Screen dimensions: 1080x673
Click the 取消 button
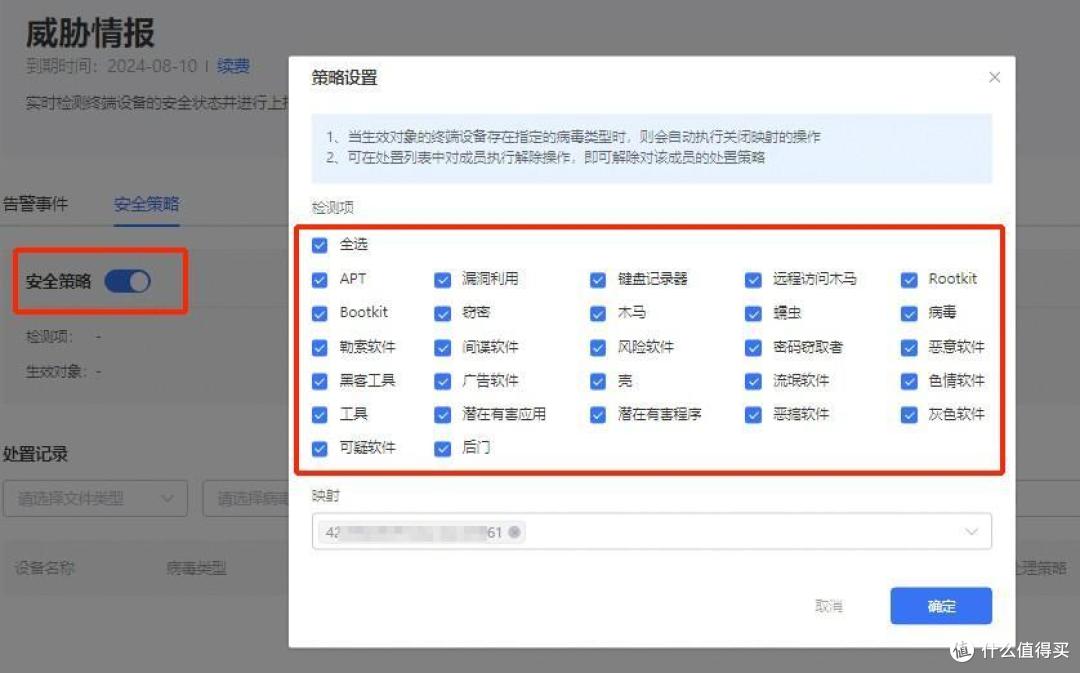[829, 606]
